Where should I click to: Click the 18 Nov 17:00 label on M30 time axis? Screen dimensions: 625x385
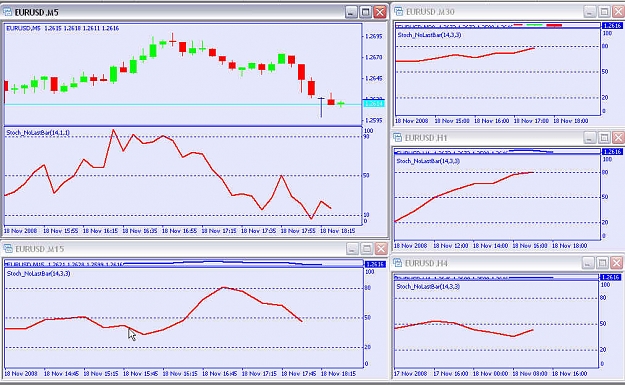click(531, 121)
